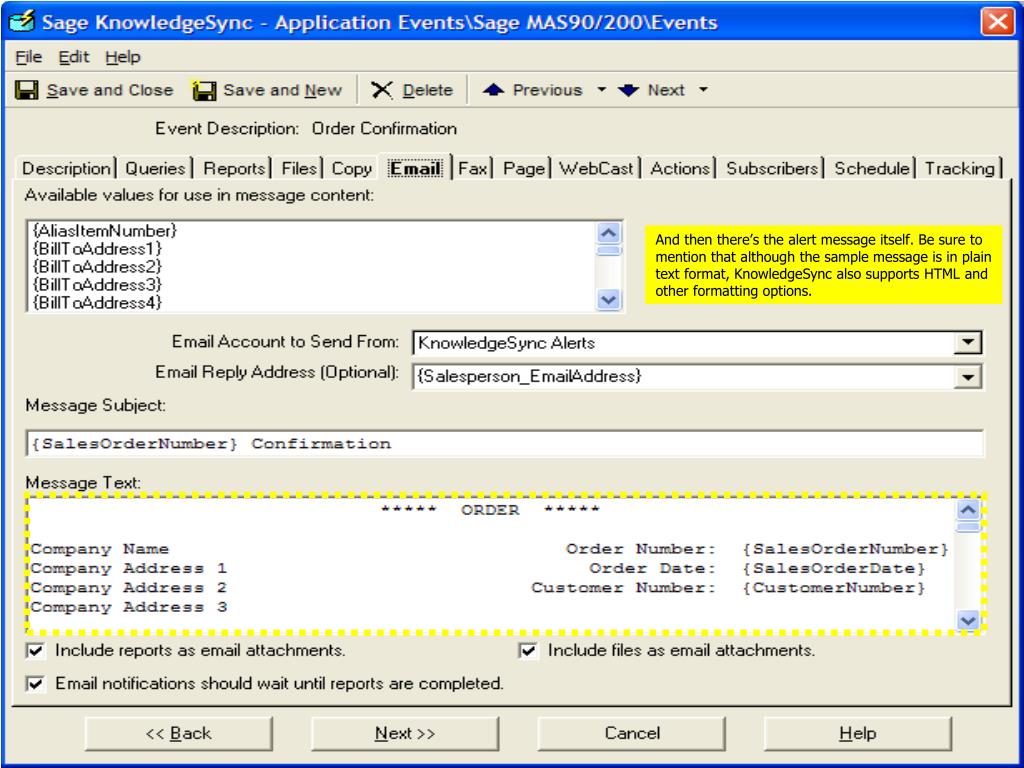1024x768 pixels.
Task: Click the Next >> button at bottom
Action: click(405, 733)
